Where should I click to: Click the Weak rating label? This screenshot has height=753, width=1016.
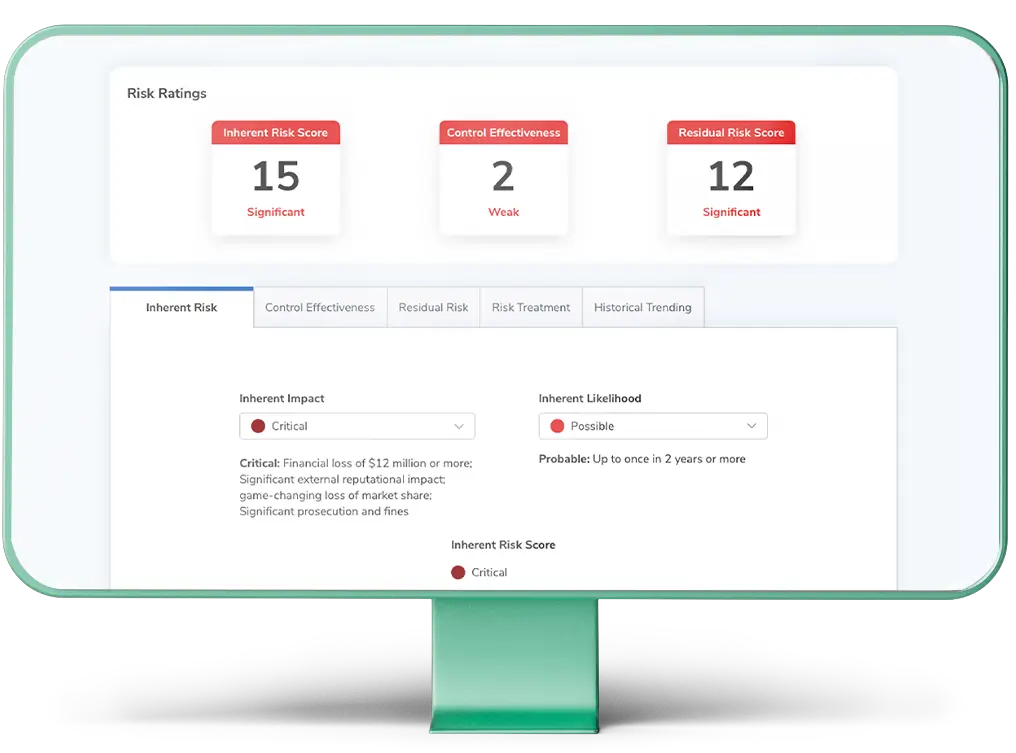point(503,212)
